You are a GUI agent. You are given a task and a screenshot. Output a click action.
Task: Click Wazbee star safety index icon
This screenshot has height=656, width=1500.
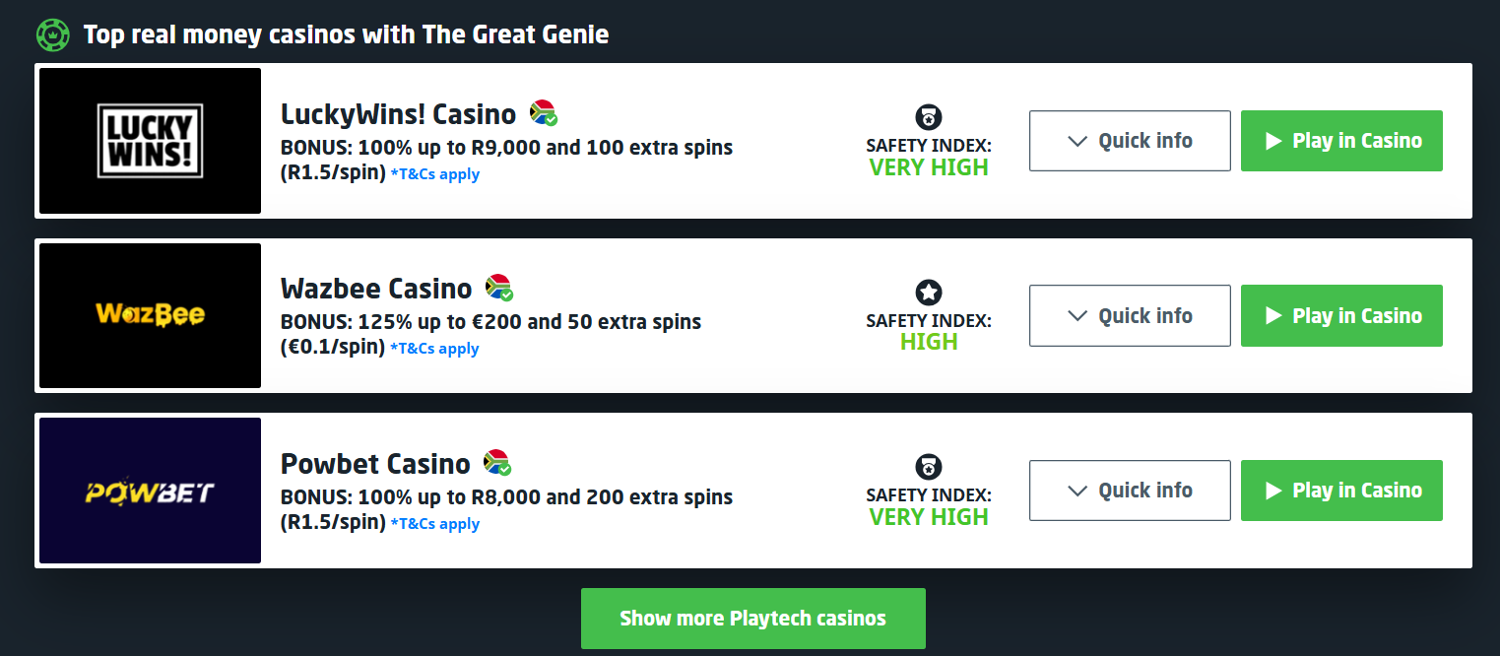[928, 292]
